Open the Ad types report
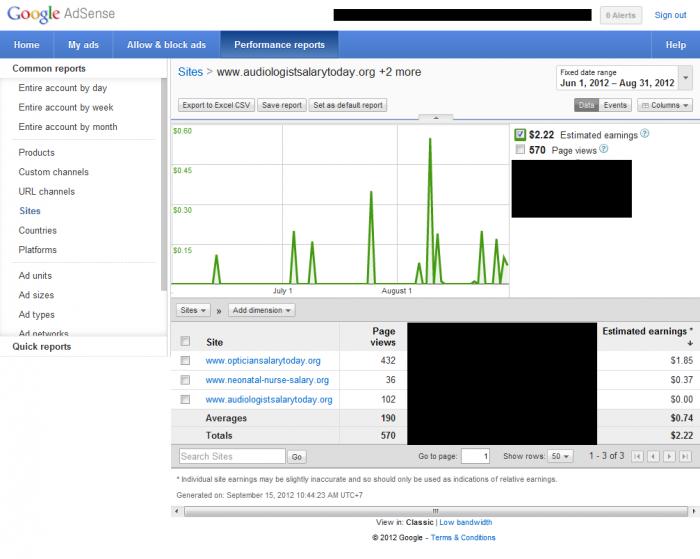Image resolution: width=700 pixels, height=559 pixels. tap(37, 315)
